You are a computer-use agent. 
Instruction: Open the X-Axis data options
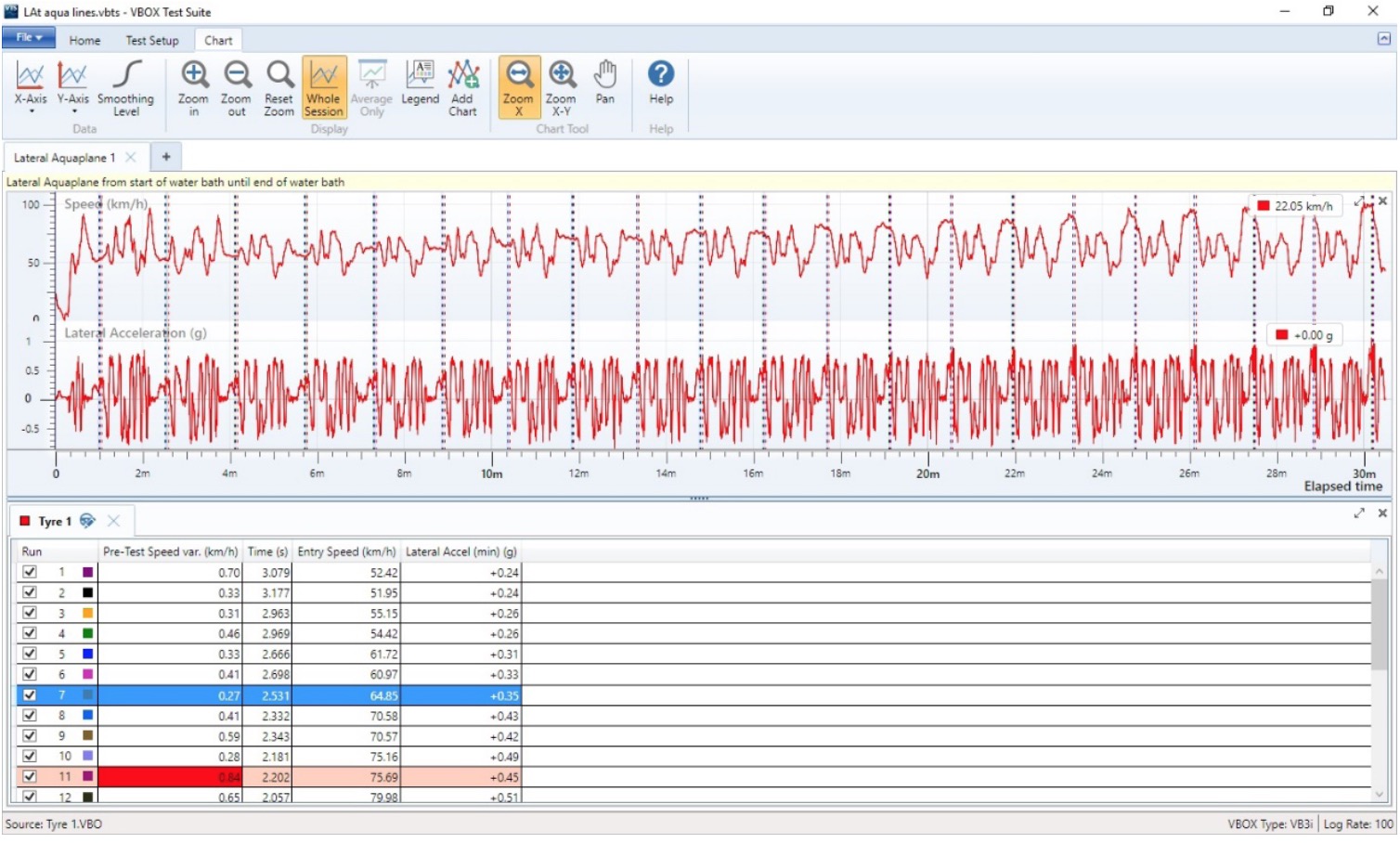31,87
